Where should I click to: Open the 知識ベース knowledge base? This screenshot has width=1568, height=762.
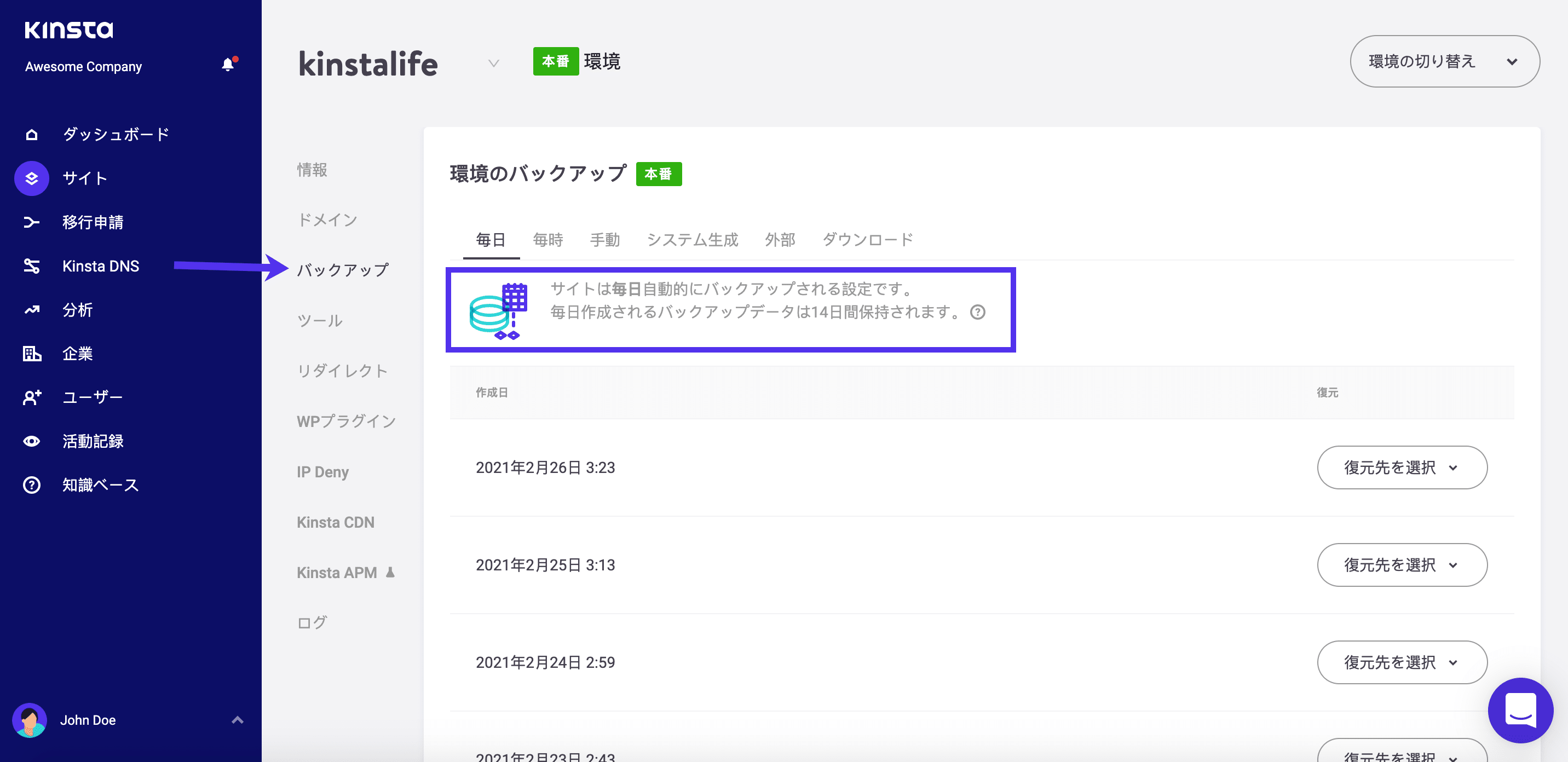click(100, 485)
